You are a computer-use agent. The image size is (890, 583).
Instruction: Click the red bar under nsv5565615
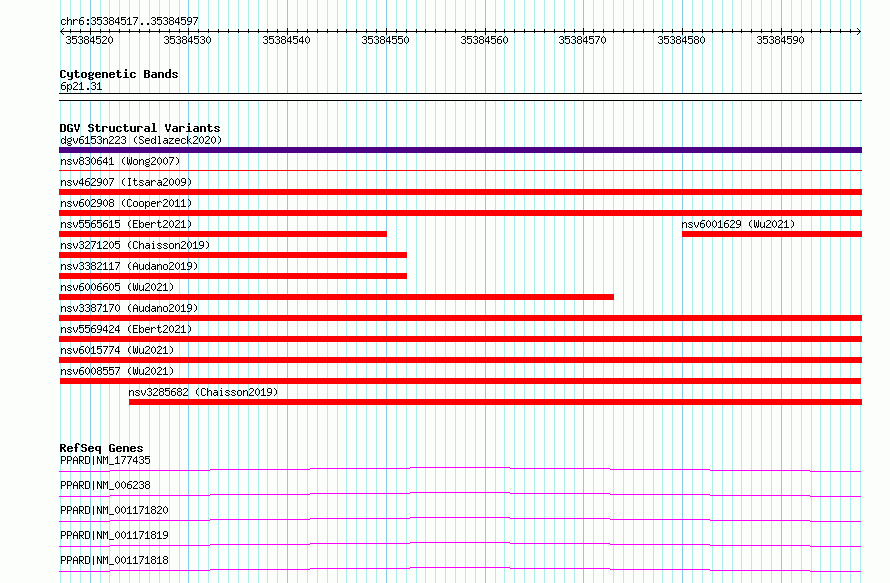(223, 234)
